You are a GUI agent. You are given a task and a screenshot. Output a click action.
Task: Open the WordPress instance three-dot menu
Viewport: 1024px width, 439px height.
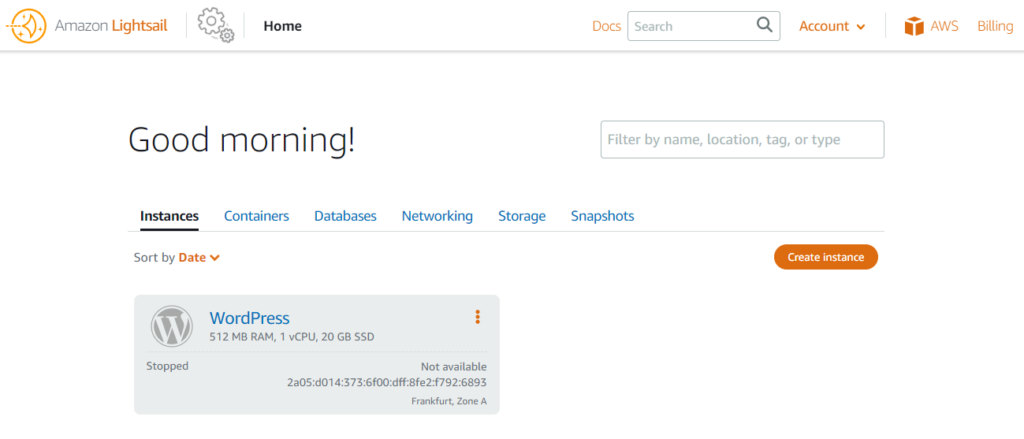coord(477,317)
